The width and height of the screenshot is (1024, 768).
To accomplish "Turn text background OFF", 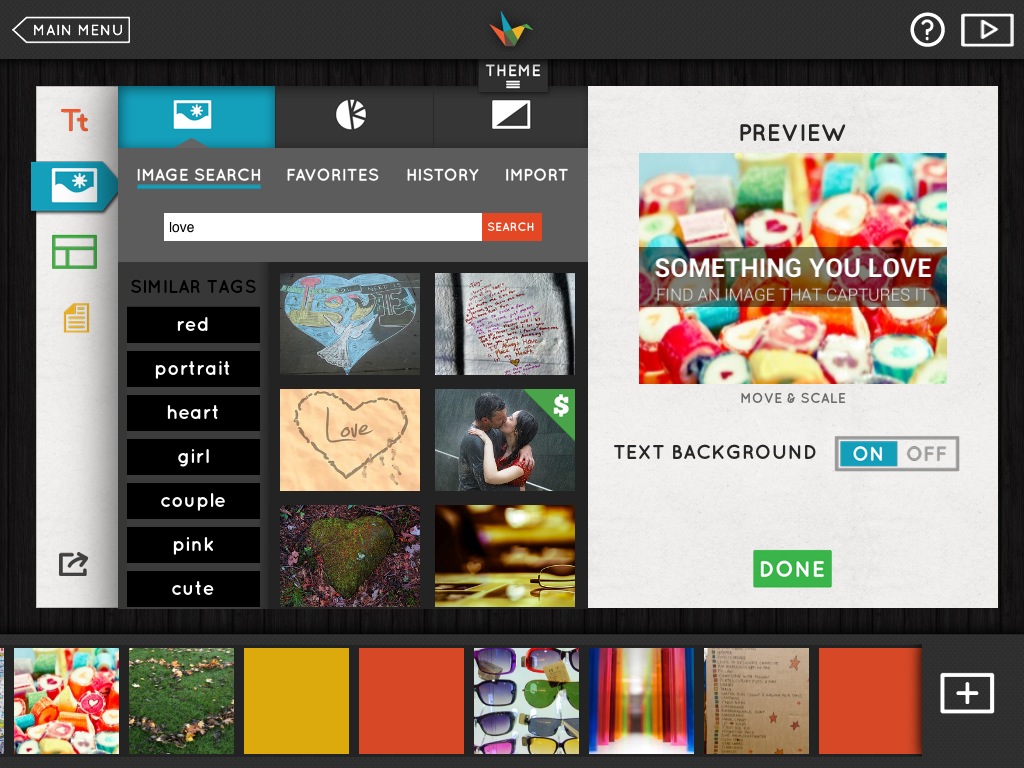I will [926, 453].
